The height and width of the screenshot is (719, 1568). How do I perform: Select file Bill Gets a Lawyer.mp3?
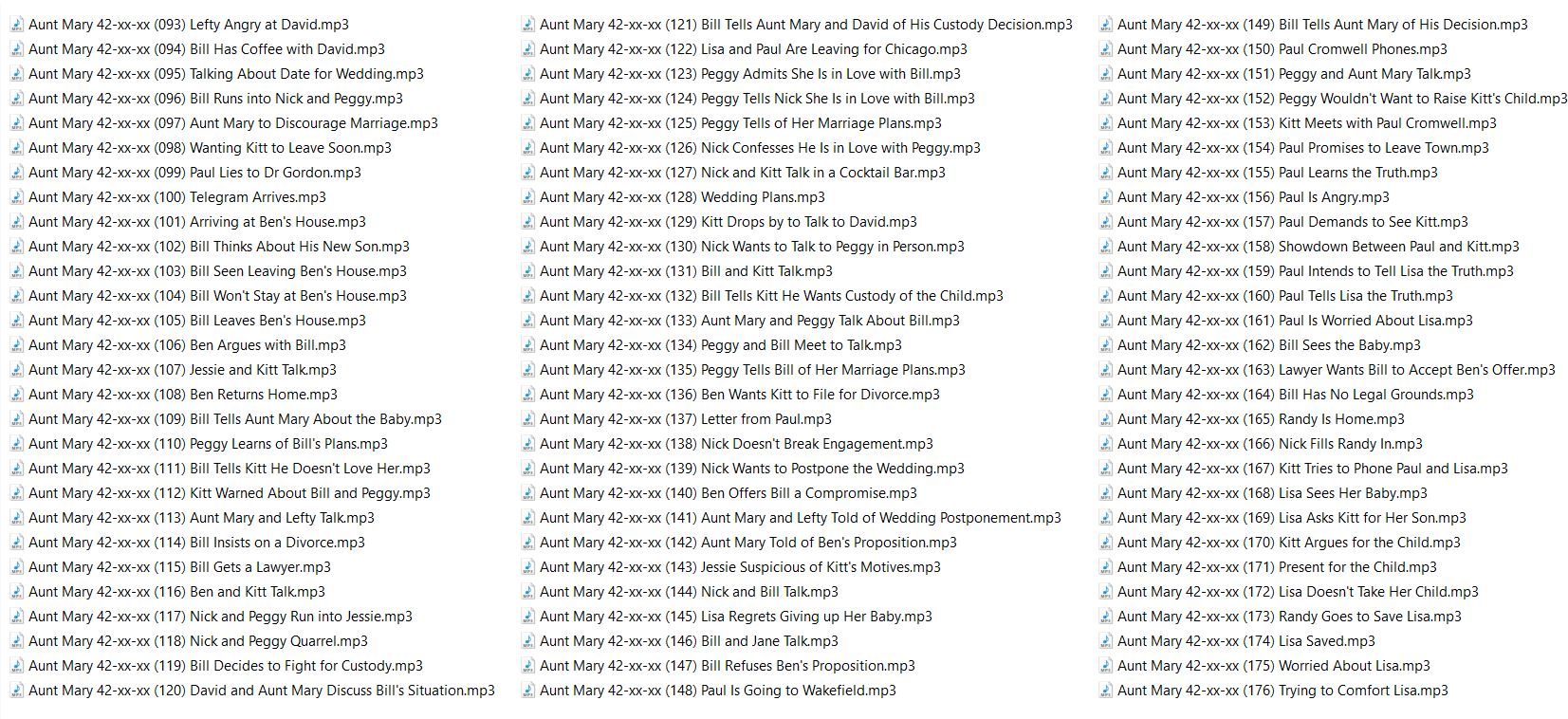pyautogui.click(x=179, y=567)
